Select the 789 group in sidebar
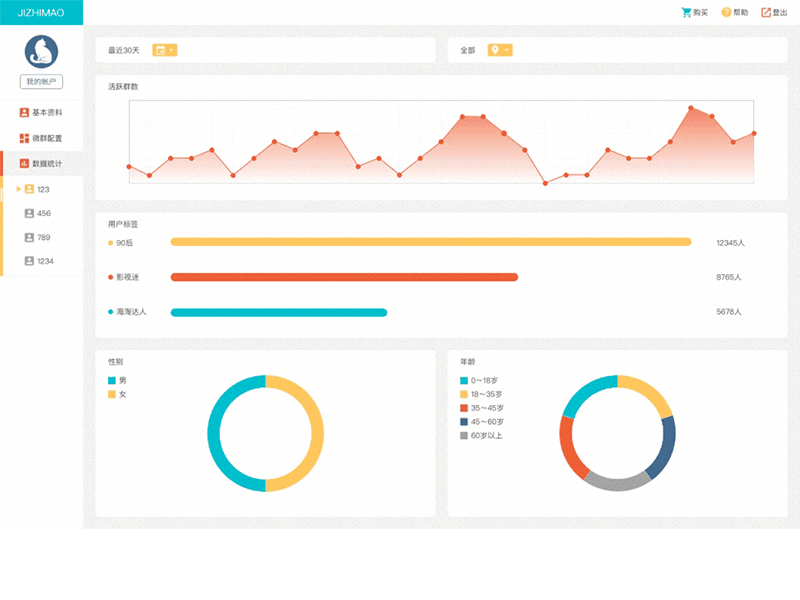 43,237
